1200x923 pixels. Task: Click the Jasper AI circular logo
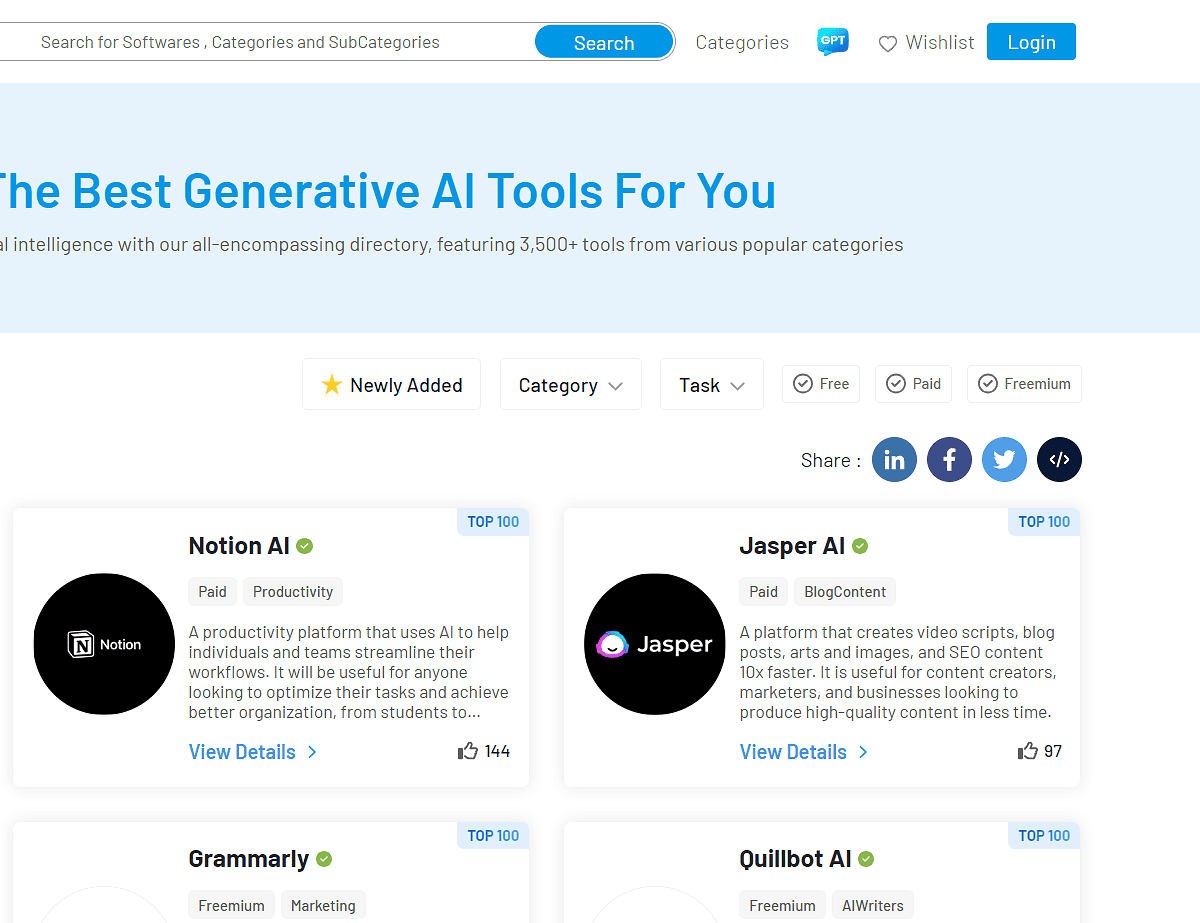click(x=655, y=644)
